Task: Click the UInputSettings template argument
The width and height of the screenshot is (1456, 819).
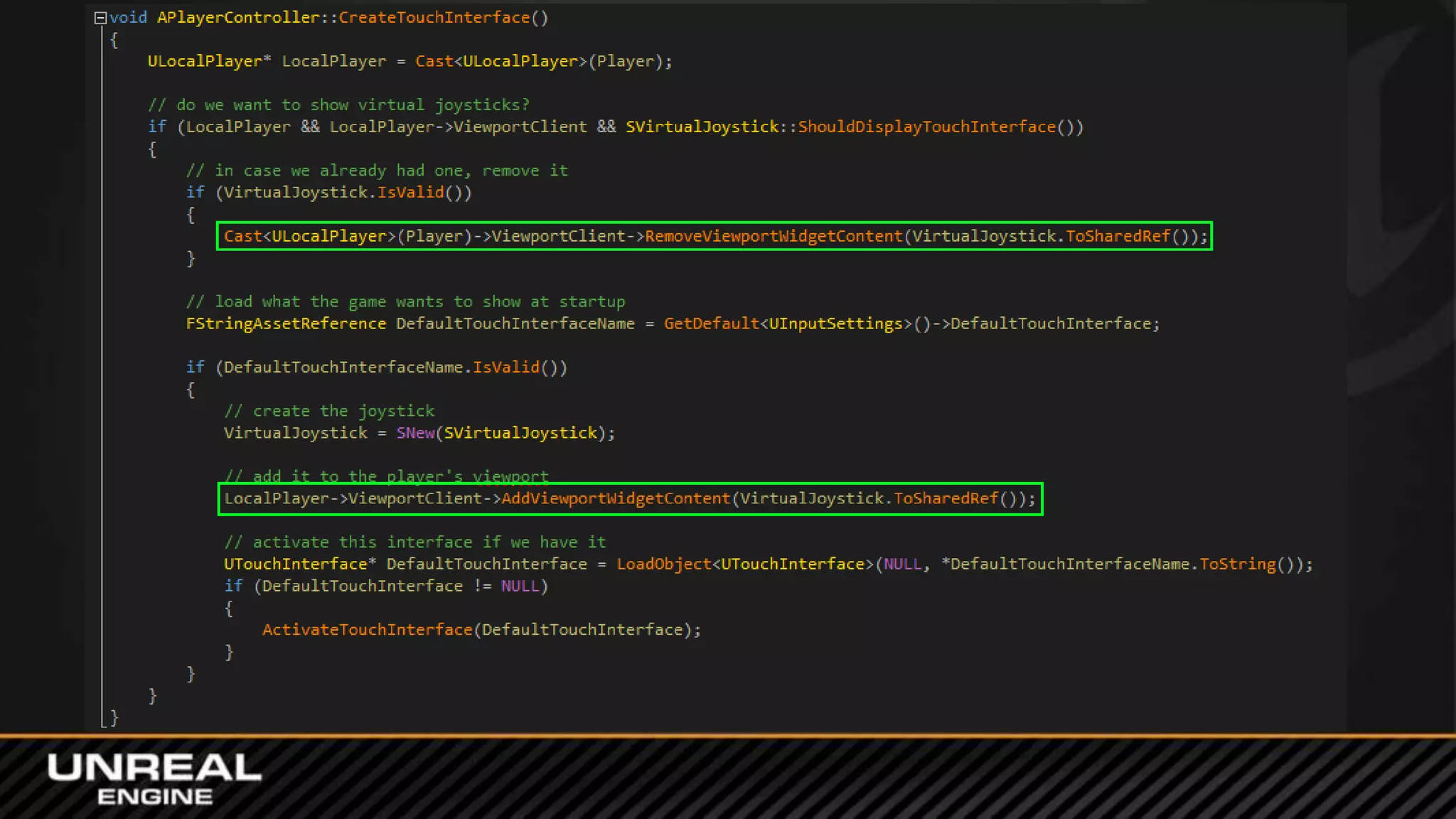Action: tap(835, 324)
